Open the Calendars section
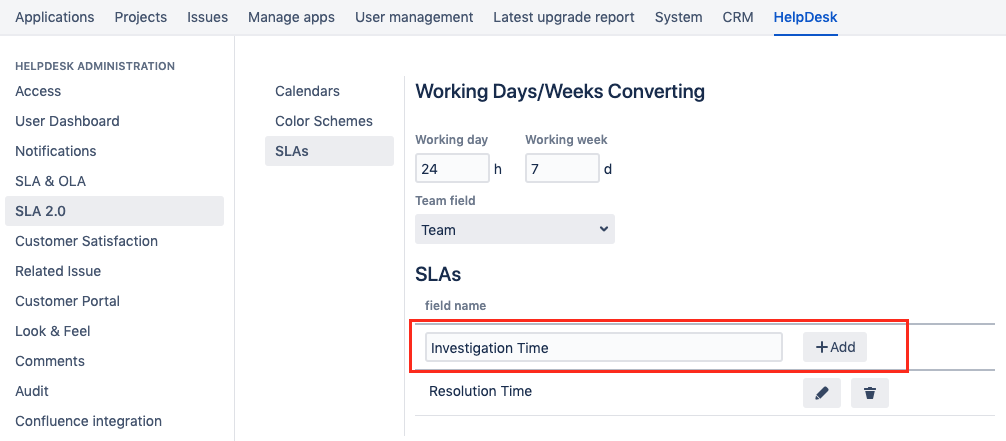The height and width of the screenshot is (441, 1006). (307, 91)
